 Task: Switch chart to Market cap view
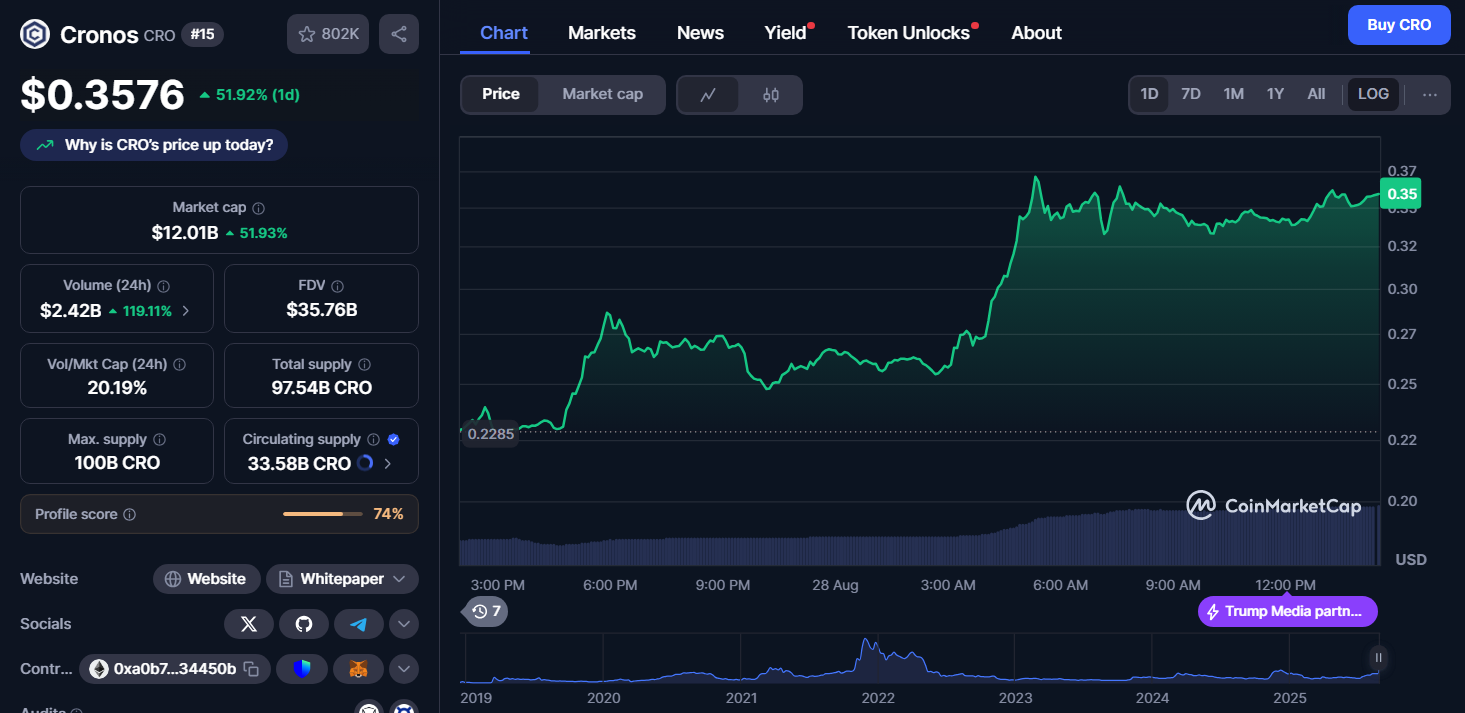(x=602, y=94)
